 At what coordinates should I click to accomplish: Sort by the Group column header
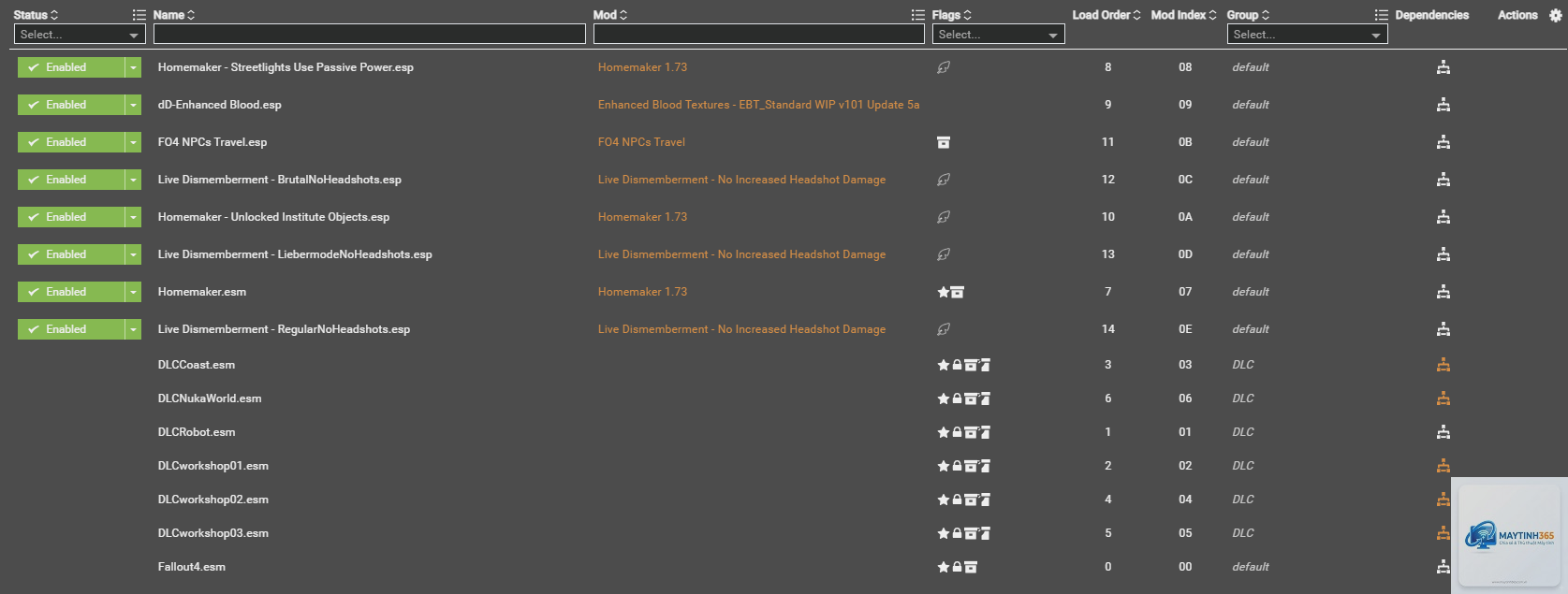pos(1249,15)
